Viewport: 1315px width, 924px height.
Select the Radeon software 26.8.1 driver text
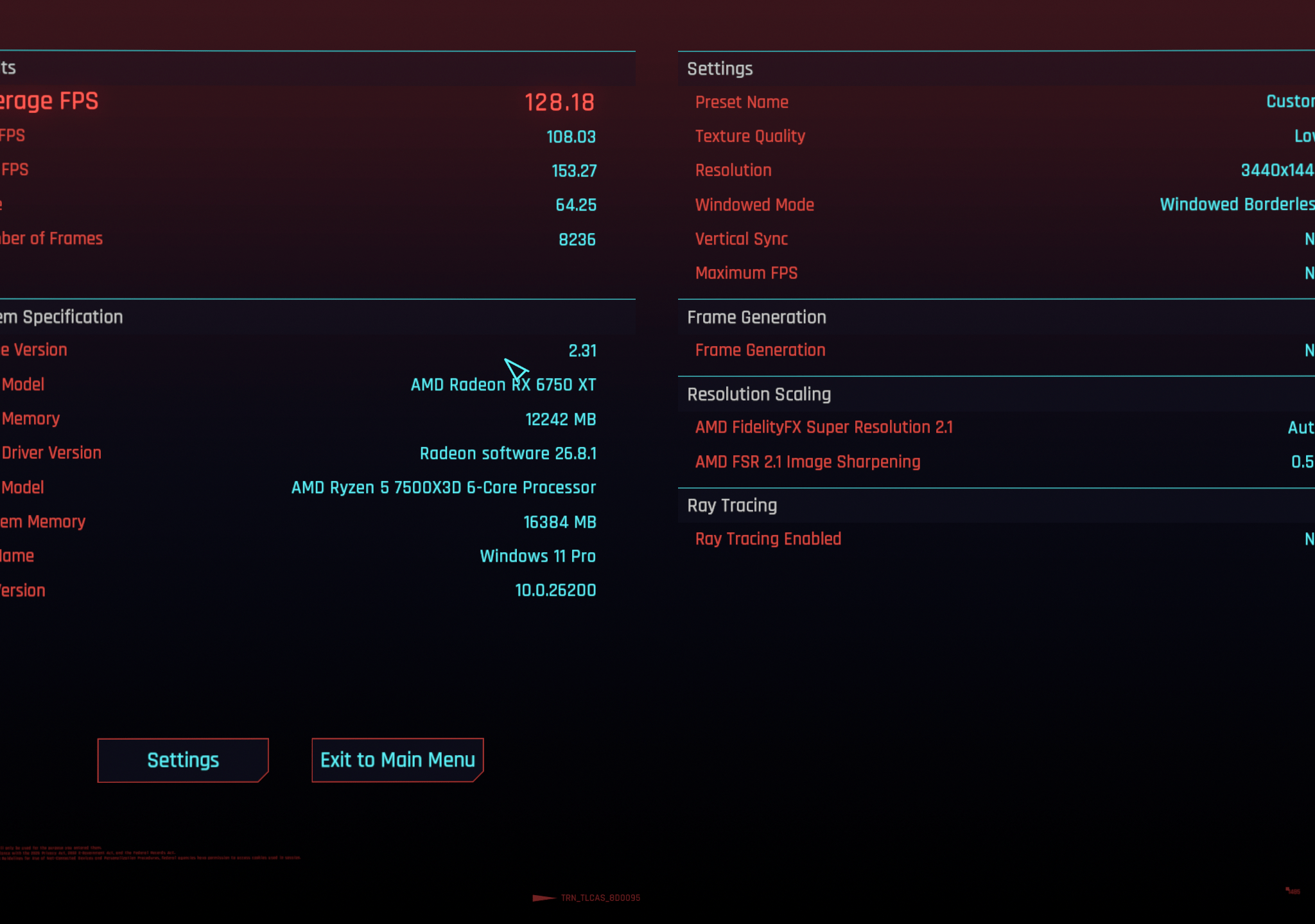(x=508, y=453)
